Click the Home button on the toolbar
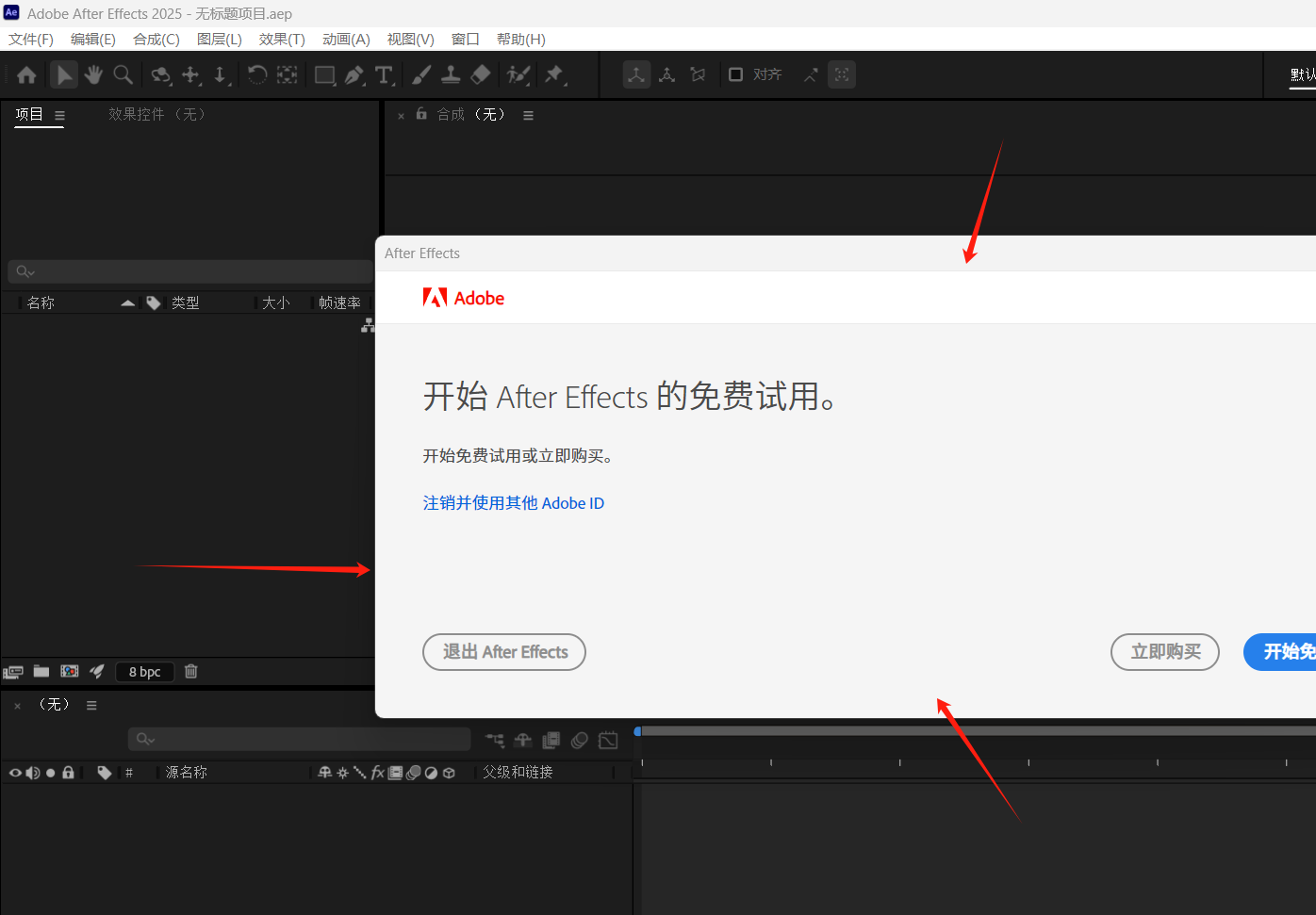1316x915 pixels. click(25, 74)
